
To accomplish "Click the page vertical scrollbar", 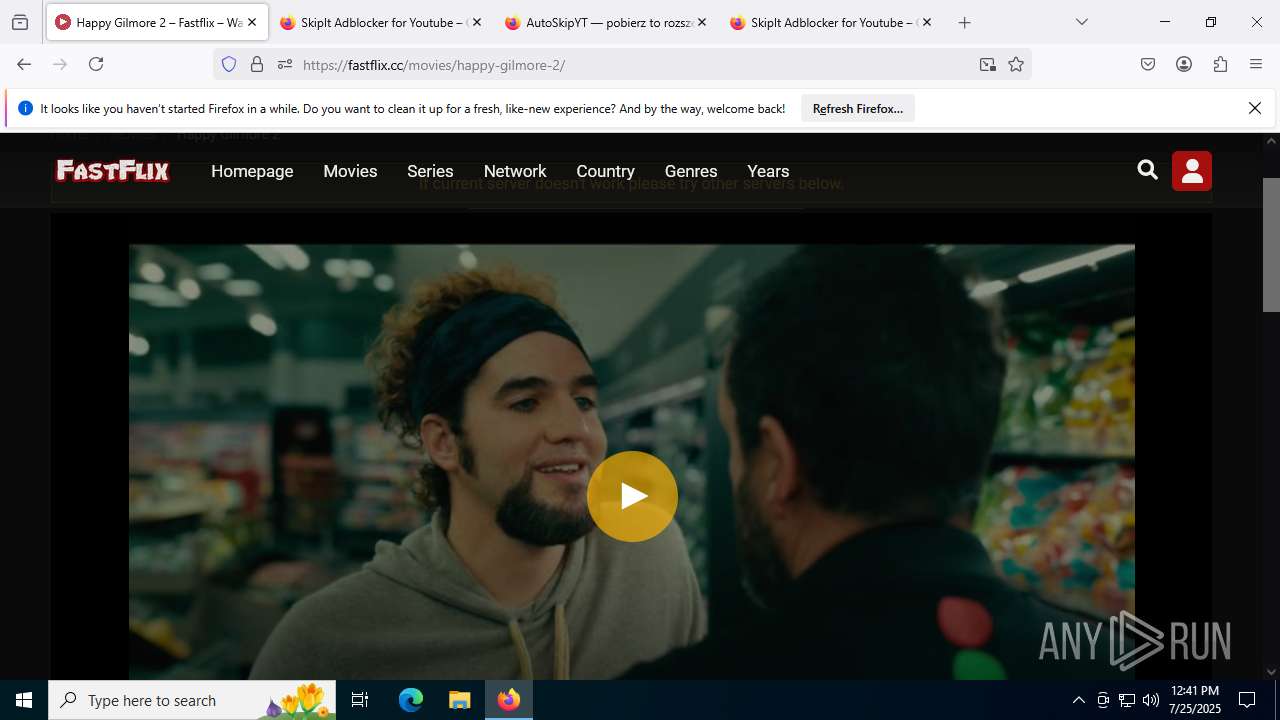I will click(1271, 245).
